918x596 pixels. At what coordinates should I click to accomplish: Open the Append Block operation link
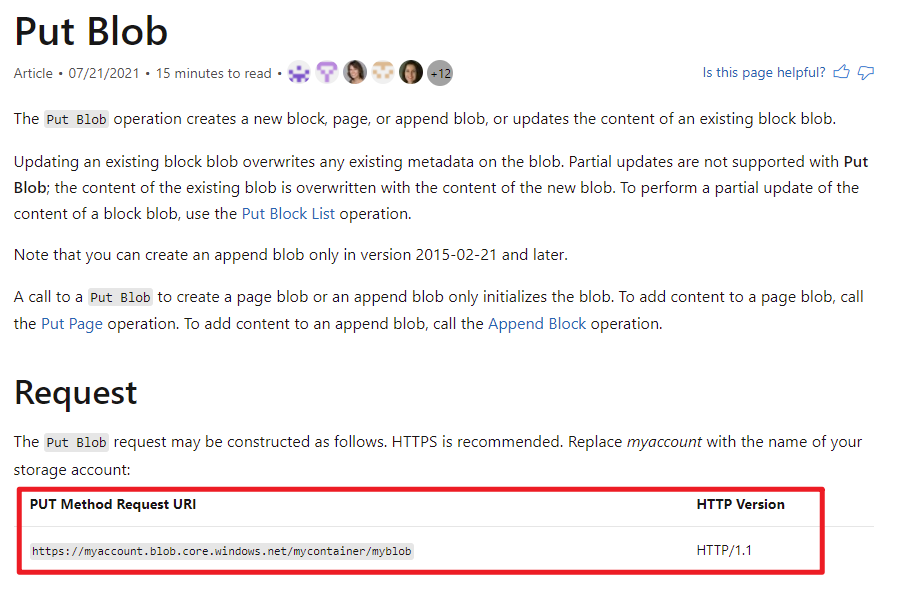click(537, 324)
